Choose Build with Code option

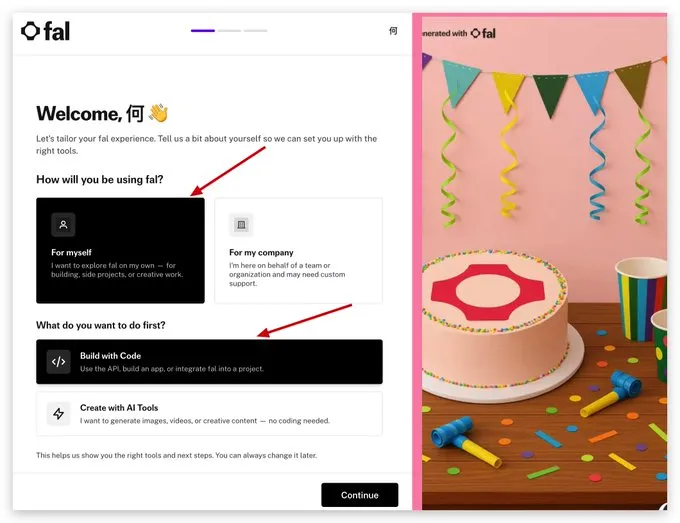click(x=209, y=362)
